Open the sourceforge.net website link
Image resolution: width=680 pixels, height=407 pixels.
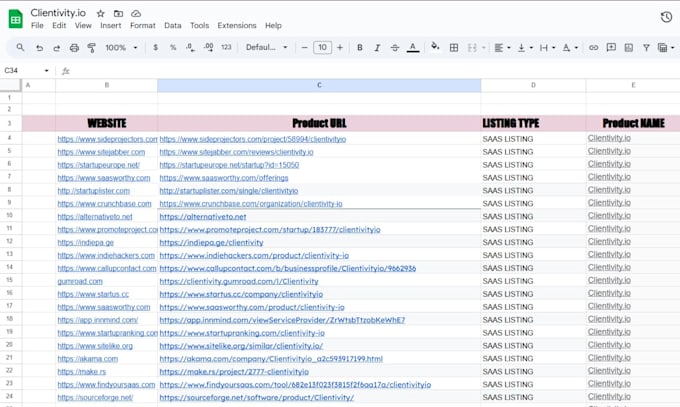(x=95, y=397)
